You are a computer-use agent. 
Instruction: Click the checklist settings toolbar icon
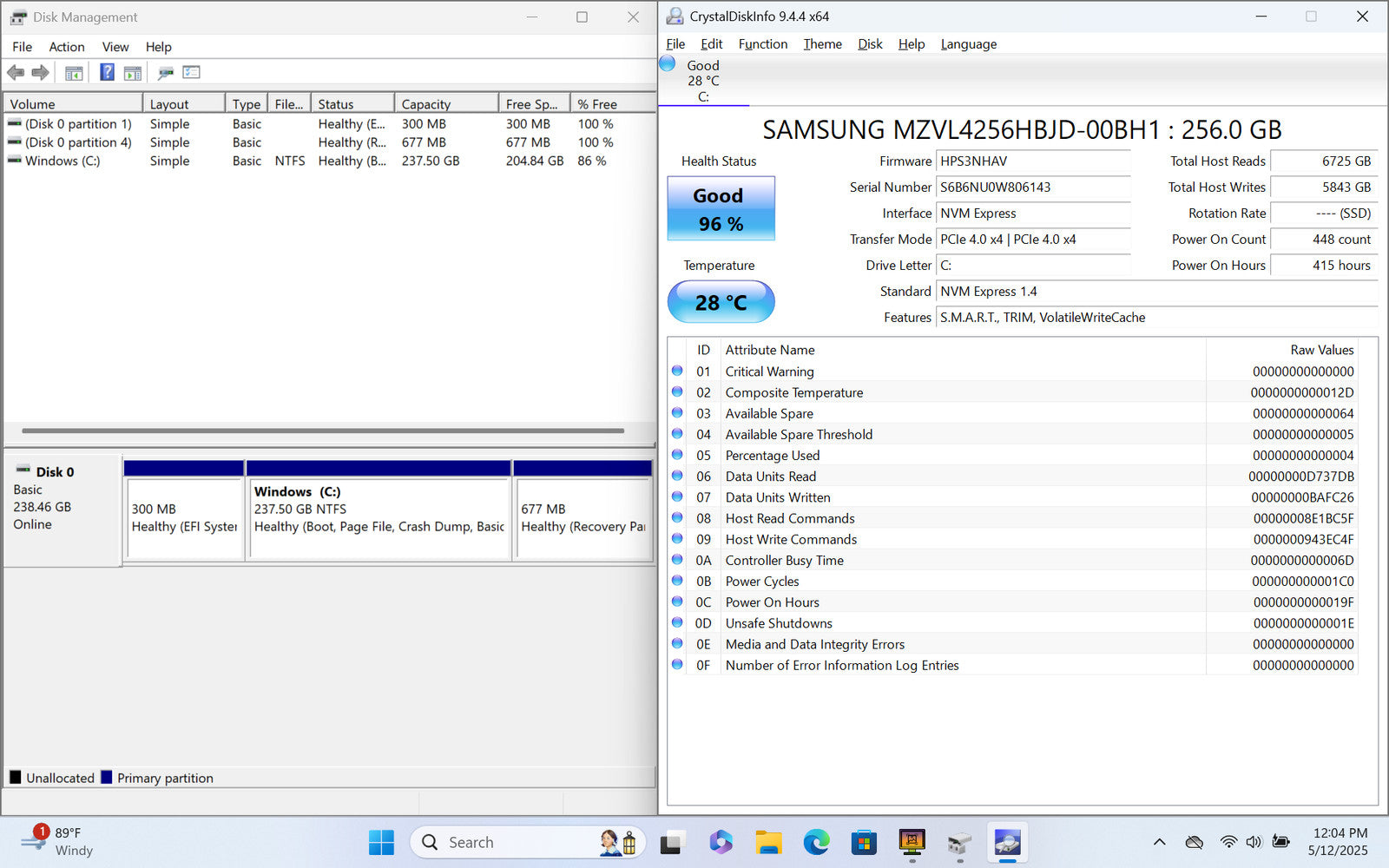[x=192, y=73]
